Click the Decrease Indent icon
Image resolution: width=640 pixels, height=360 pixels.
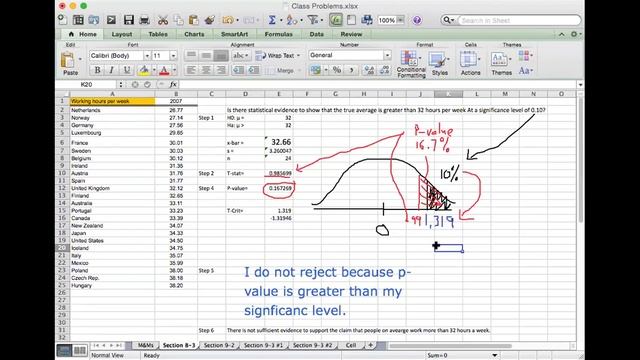[239, 70]
